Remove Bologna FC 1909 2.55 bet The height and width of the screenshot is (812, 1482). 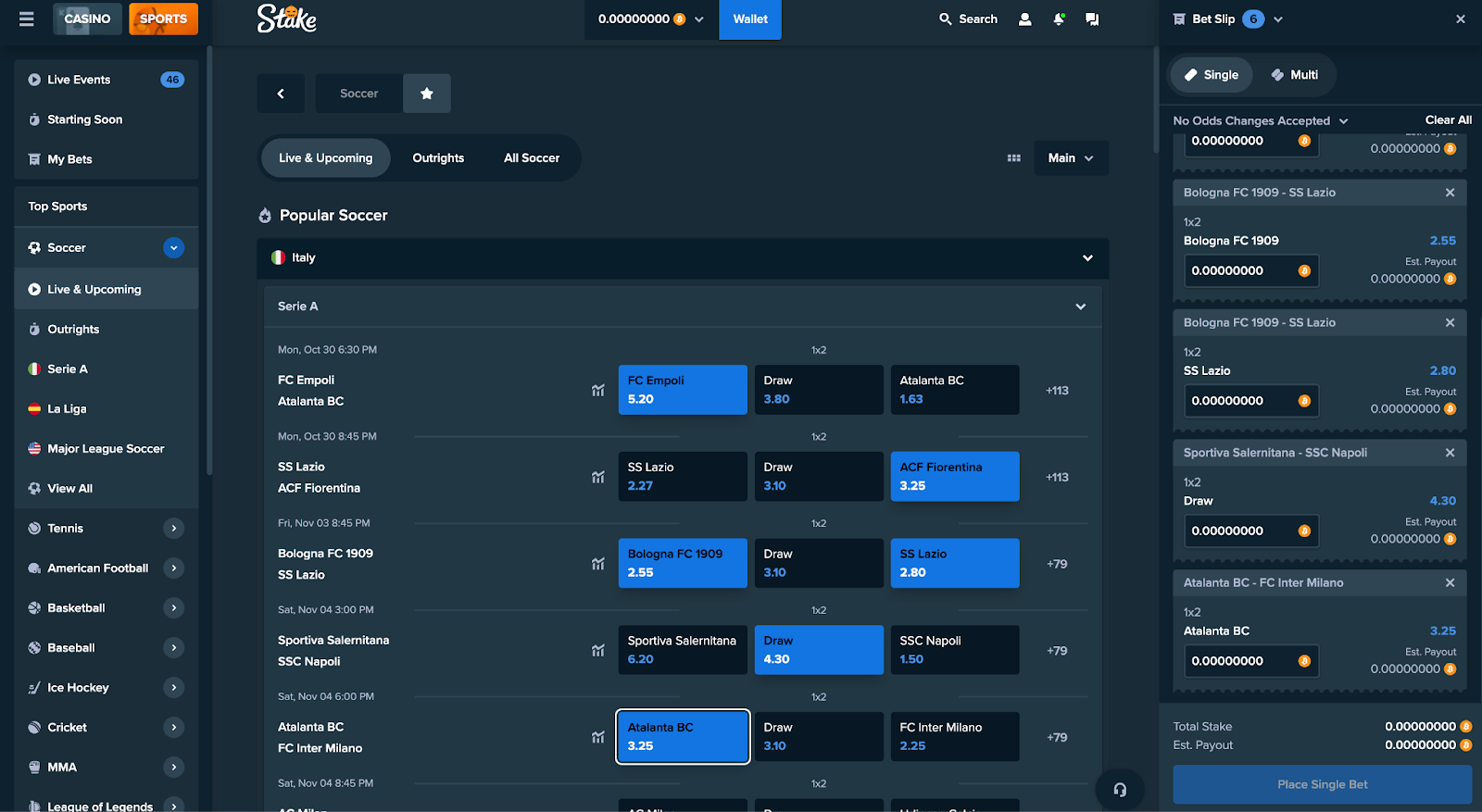pos(1450,193)
